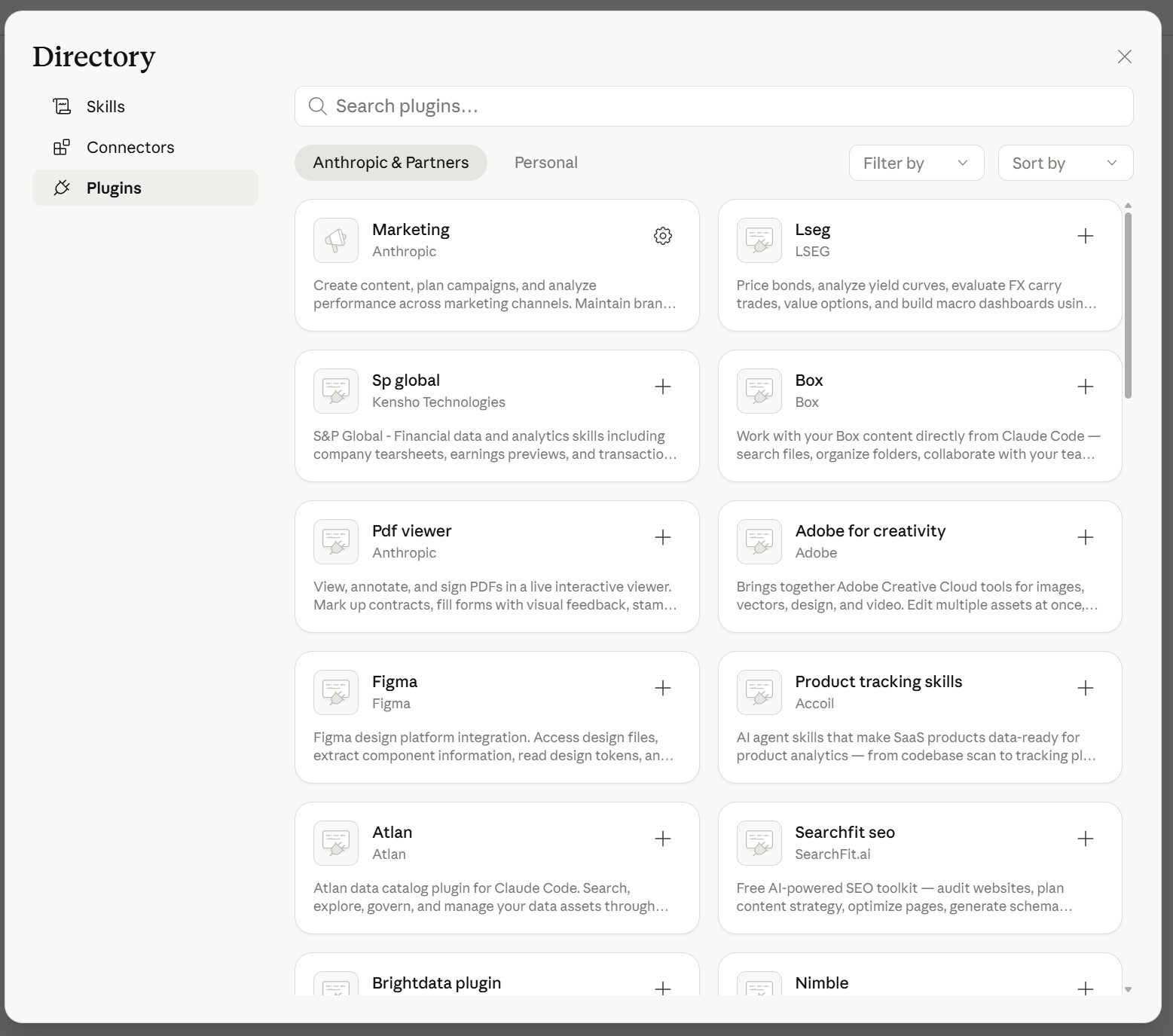Click the Product tracking skills thumbnail icon
1173x1036 pixels.
[759, 692]
